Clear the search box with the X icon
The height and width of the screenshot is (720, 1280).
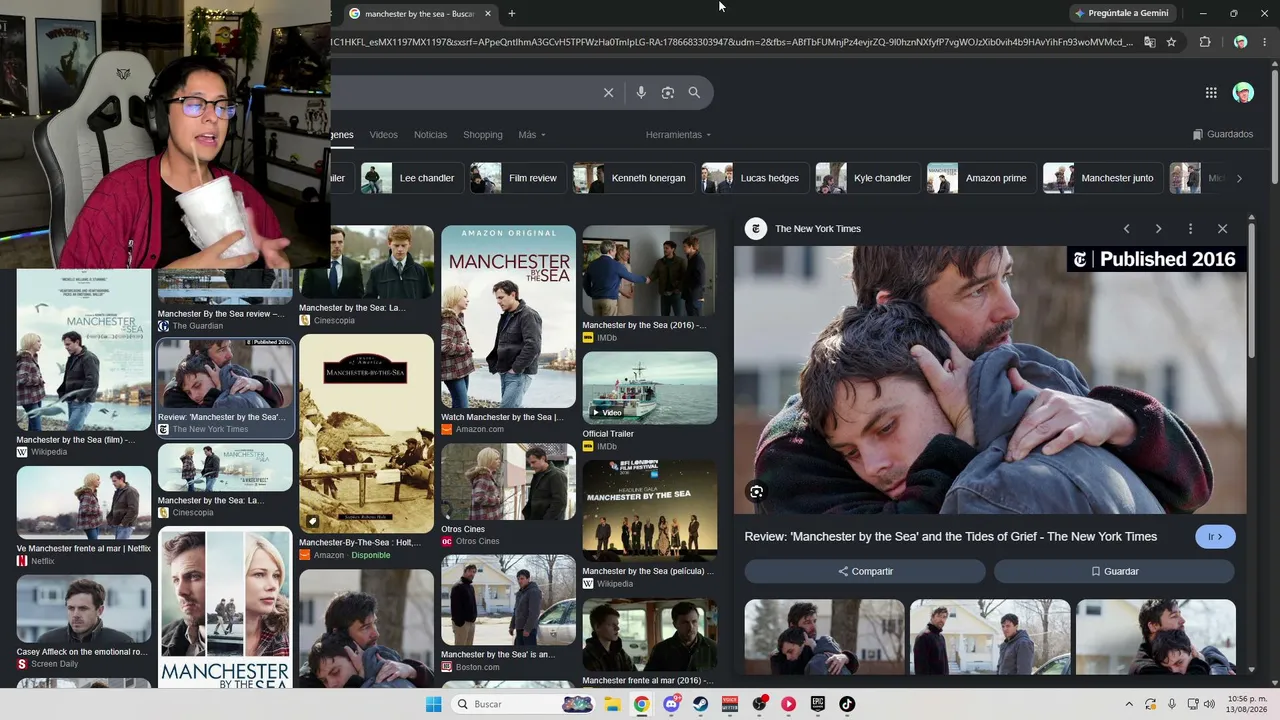(x=608, y=93)
